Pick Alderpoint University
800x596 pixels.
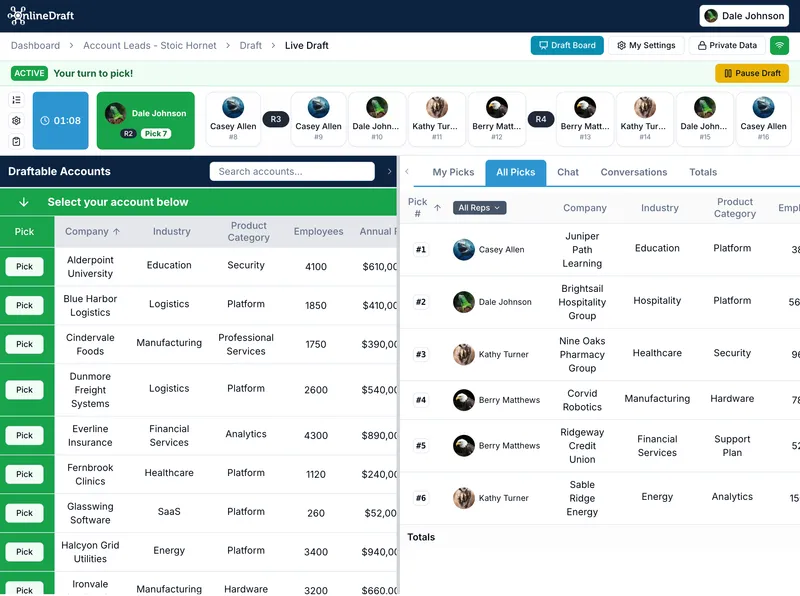(x=24, y=266)
